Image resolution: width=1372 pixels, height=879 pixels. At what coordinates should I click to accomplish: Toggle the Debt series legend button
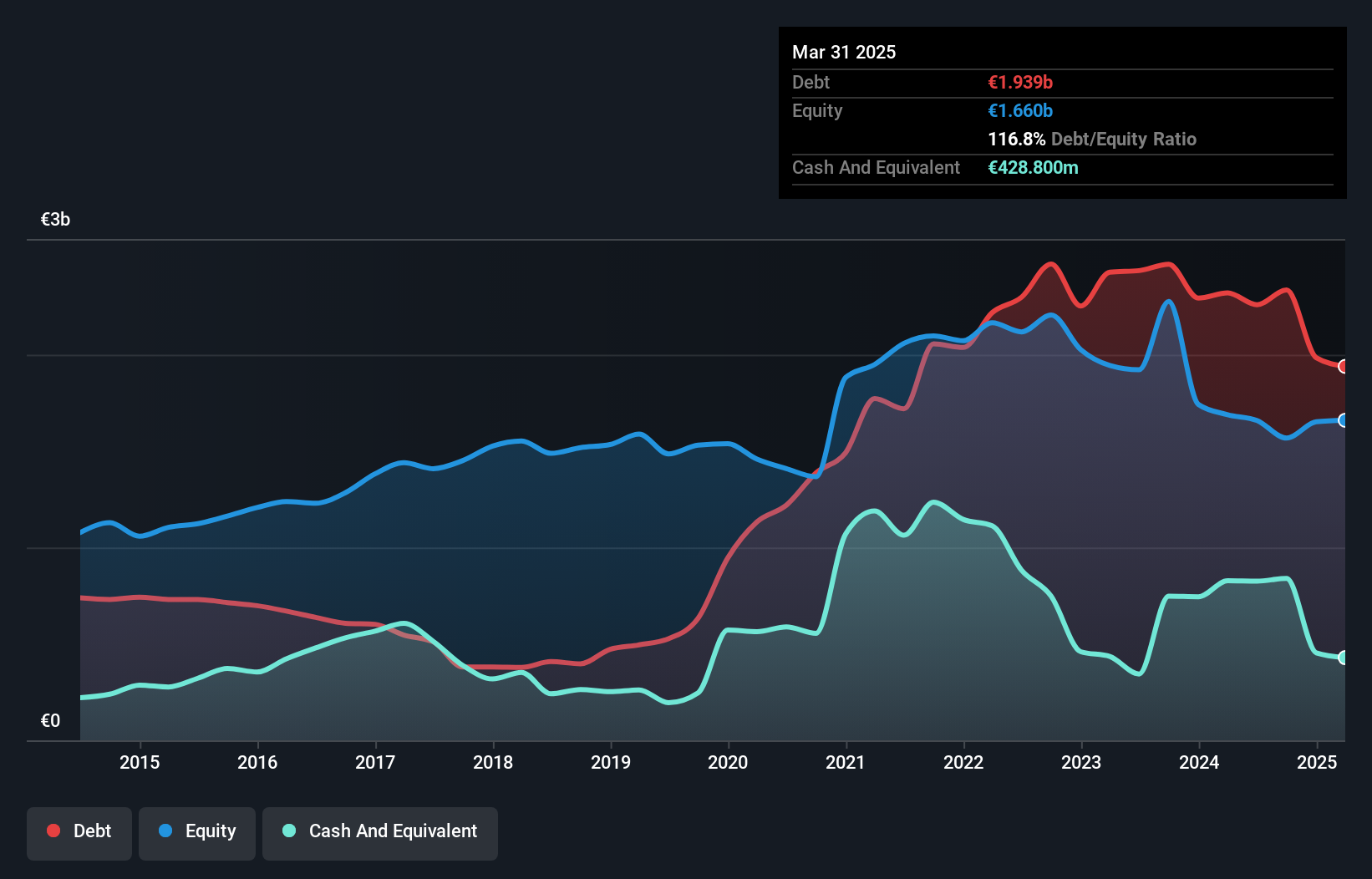79,833
